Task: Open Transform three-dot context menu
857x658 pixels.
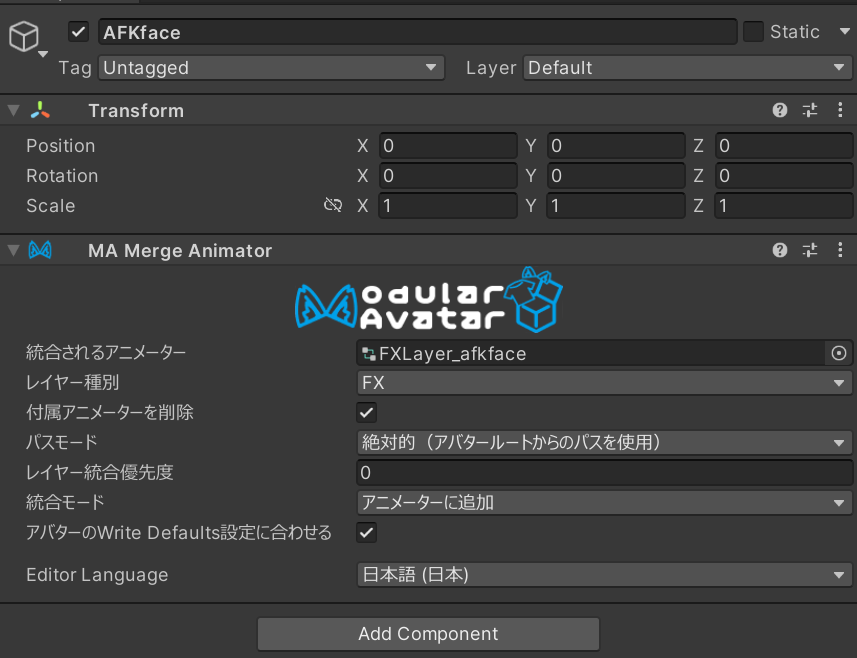Action: pos(840,110)
